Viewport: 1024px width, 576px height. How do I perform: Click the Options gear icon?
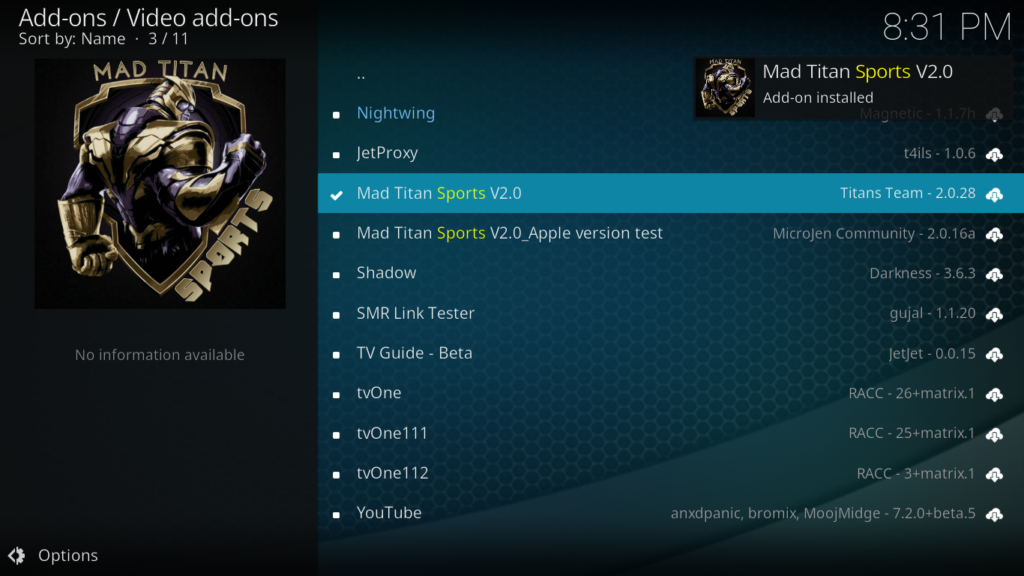(17, 555)
